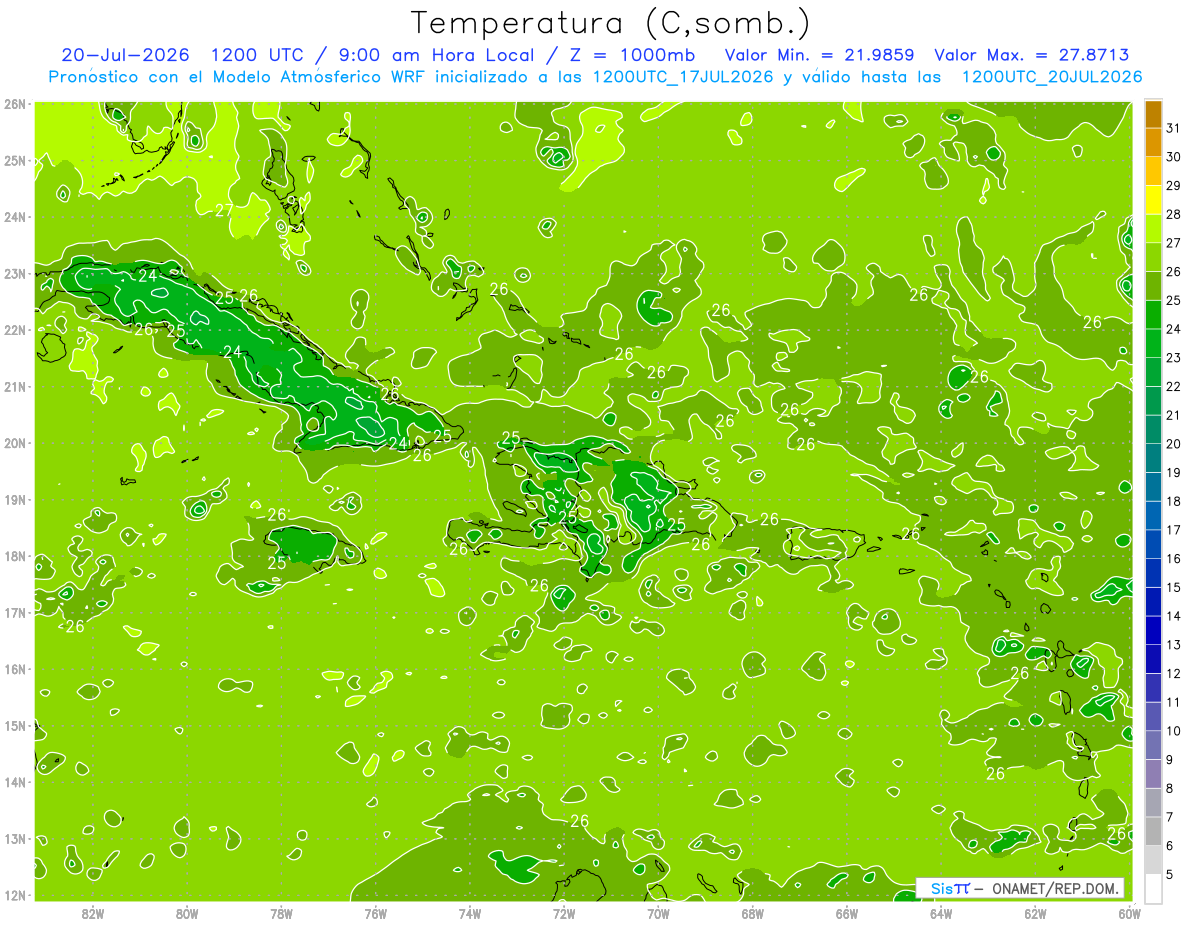Viewport: 1200px width, 927px height.
Task: Click the colorbar label "15"
Action: (1173, 587)
